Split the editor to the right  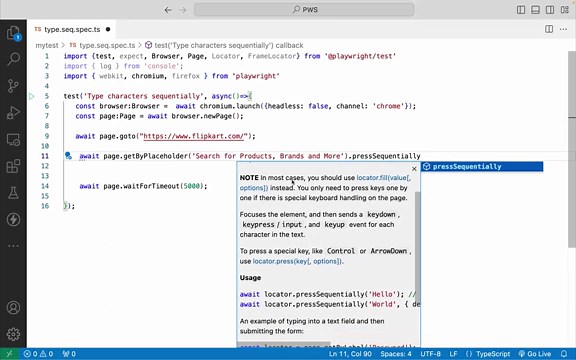tap(549, 29)
